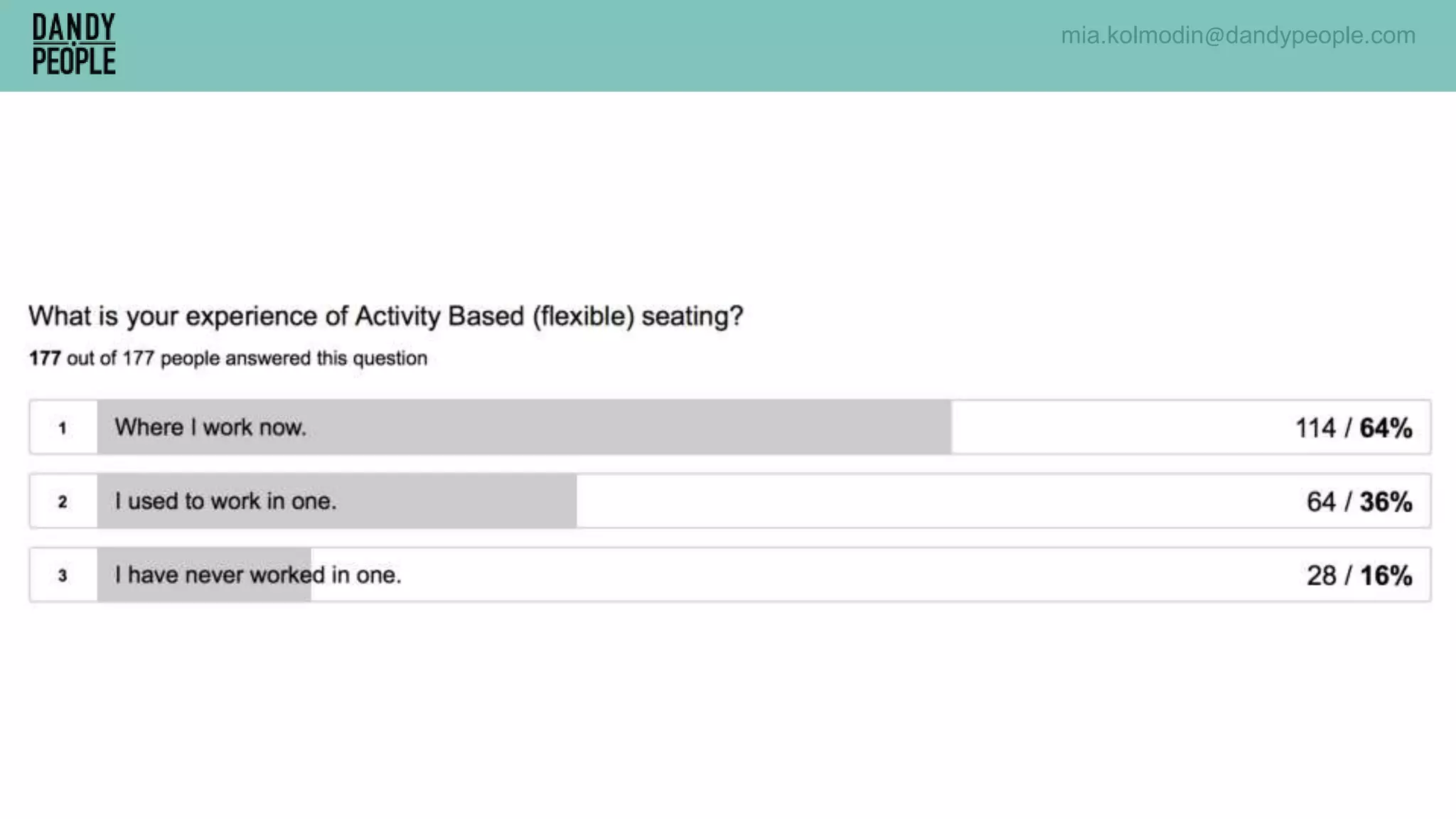Click the 28 response count
This screenshot has height=819, width=1456.
[1321, 575]
